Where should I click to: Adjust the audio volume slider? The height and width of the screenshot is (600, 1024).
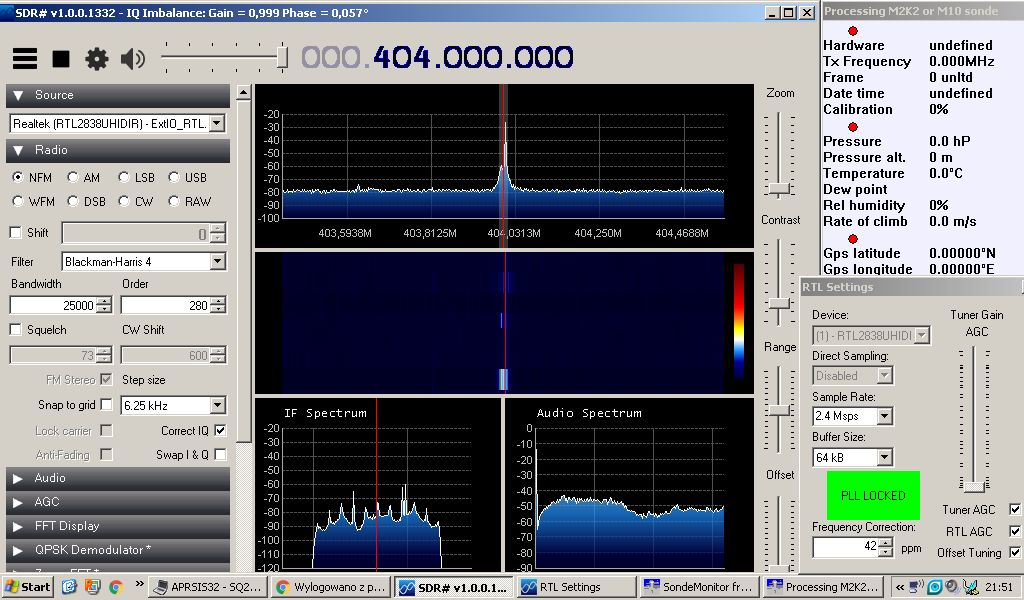pyautogui.click(x=282, y=57)
